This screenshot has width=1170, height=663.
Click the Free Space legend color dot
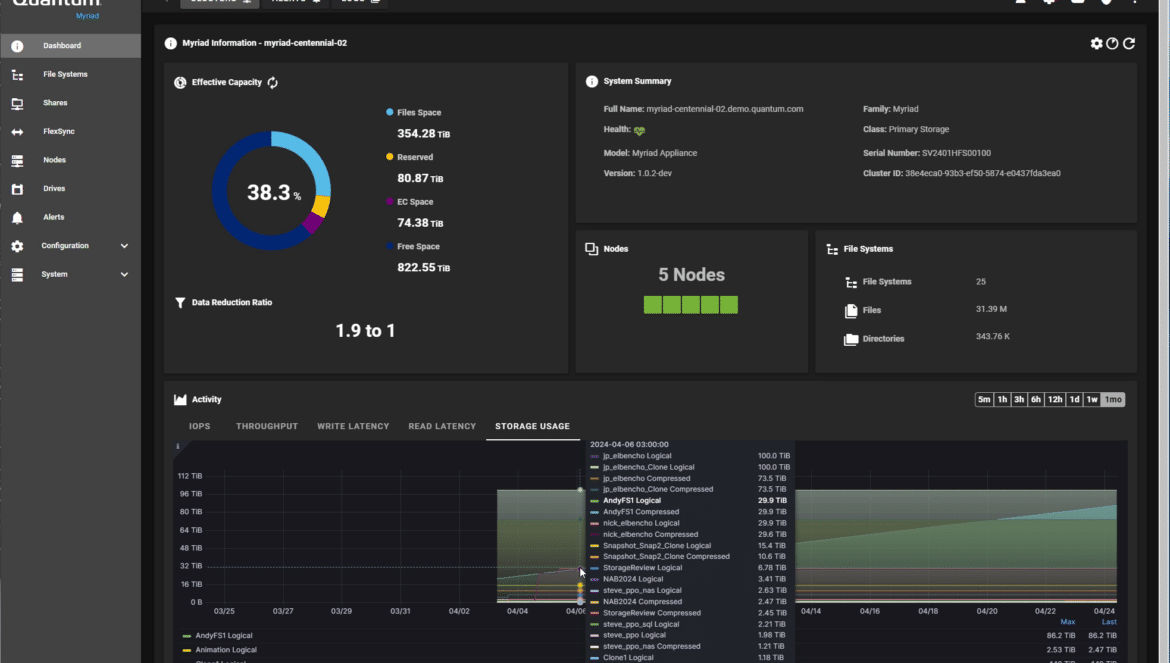(390, 246)
